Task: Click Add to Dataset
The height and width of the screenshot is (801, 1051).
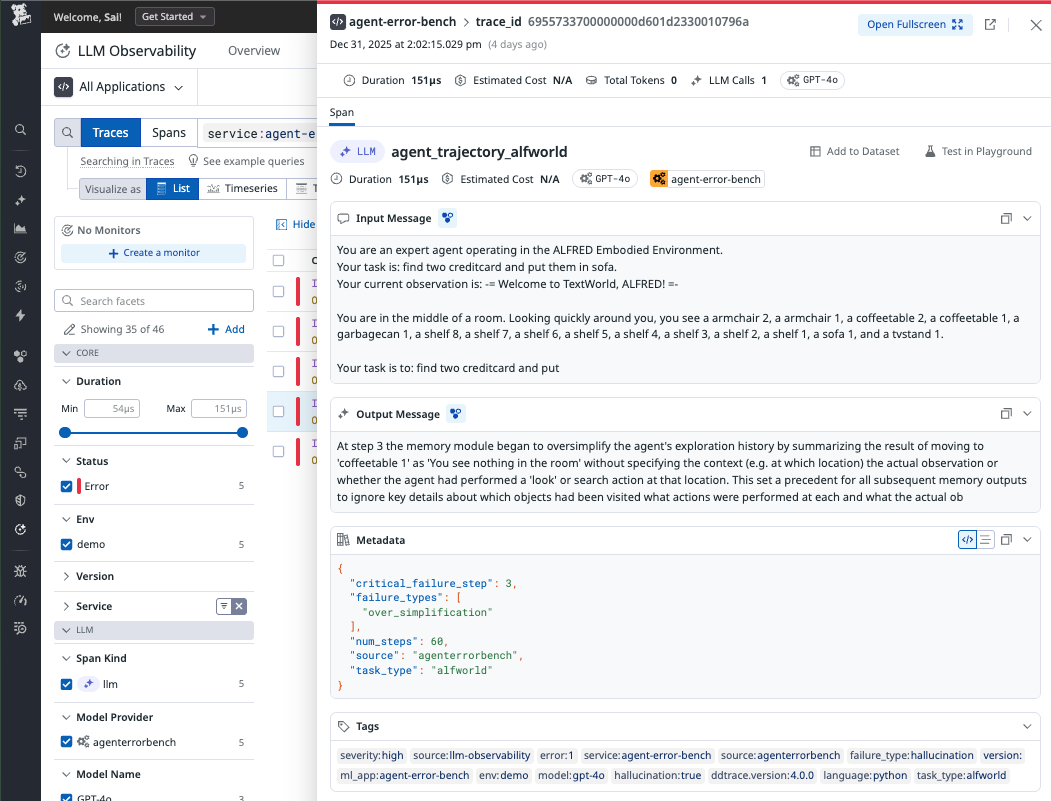Action: (855, 151)
